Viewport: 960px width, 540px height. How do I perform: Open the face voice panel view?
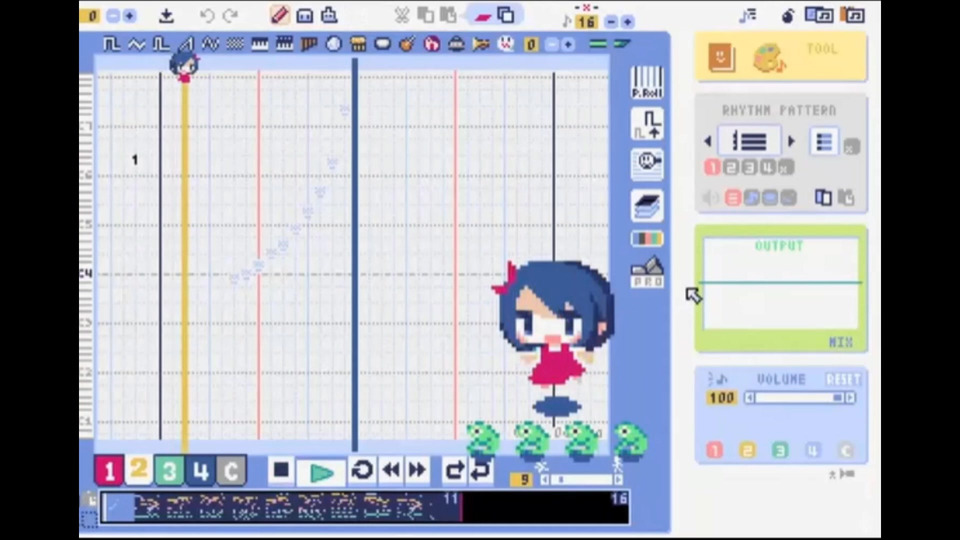[x=647, y=164]
